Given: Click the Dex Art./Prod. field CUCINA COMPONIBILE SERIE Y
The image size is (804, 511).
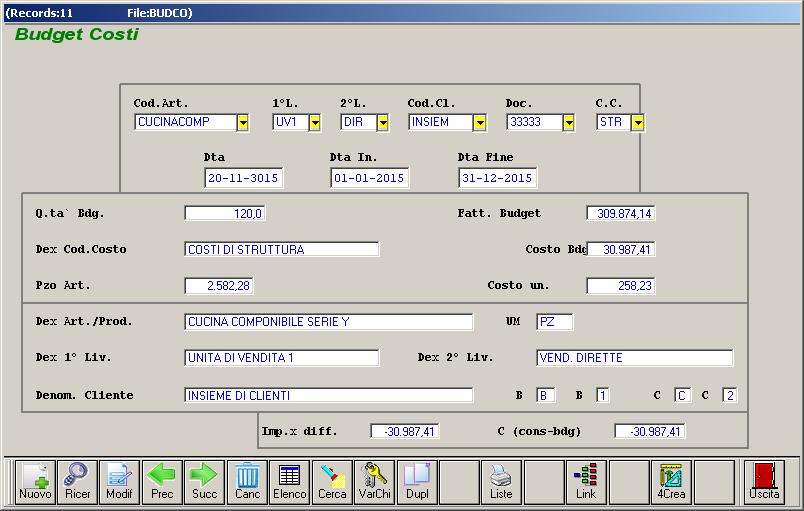Looking at the screenshot, I should [x=329, y=322].
